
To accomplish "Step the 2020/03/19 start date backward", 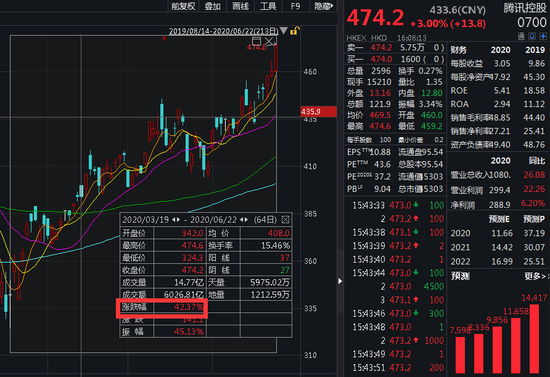I will [173, 220].
